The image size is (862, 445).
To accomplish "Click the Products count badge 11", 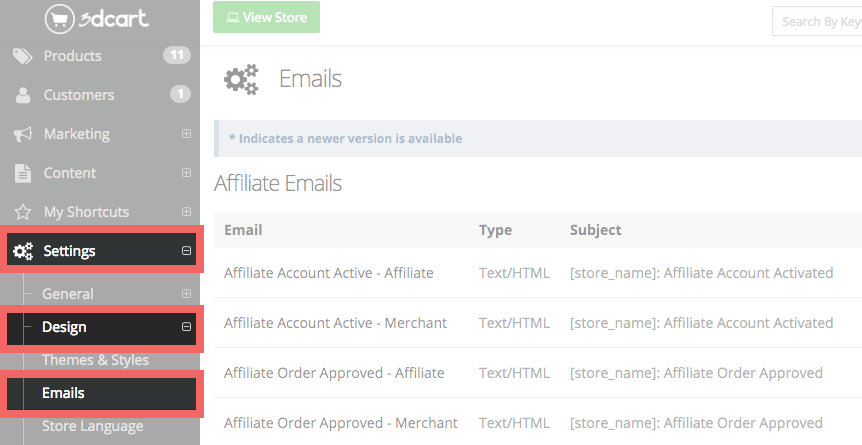I will coord(176,55).
